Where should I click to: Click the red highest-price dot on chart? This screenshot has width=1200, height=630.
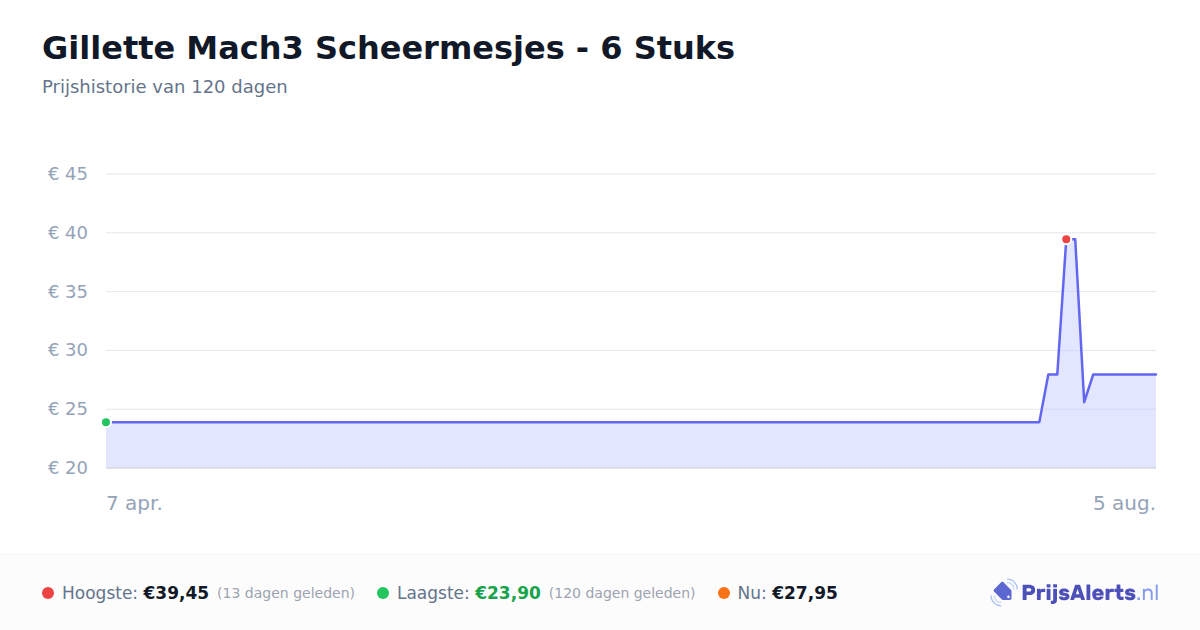click(1066, 239)
